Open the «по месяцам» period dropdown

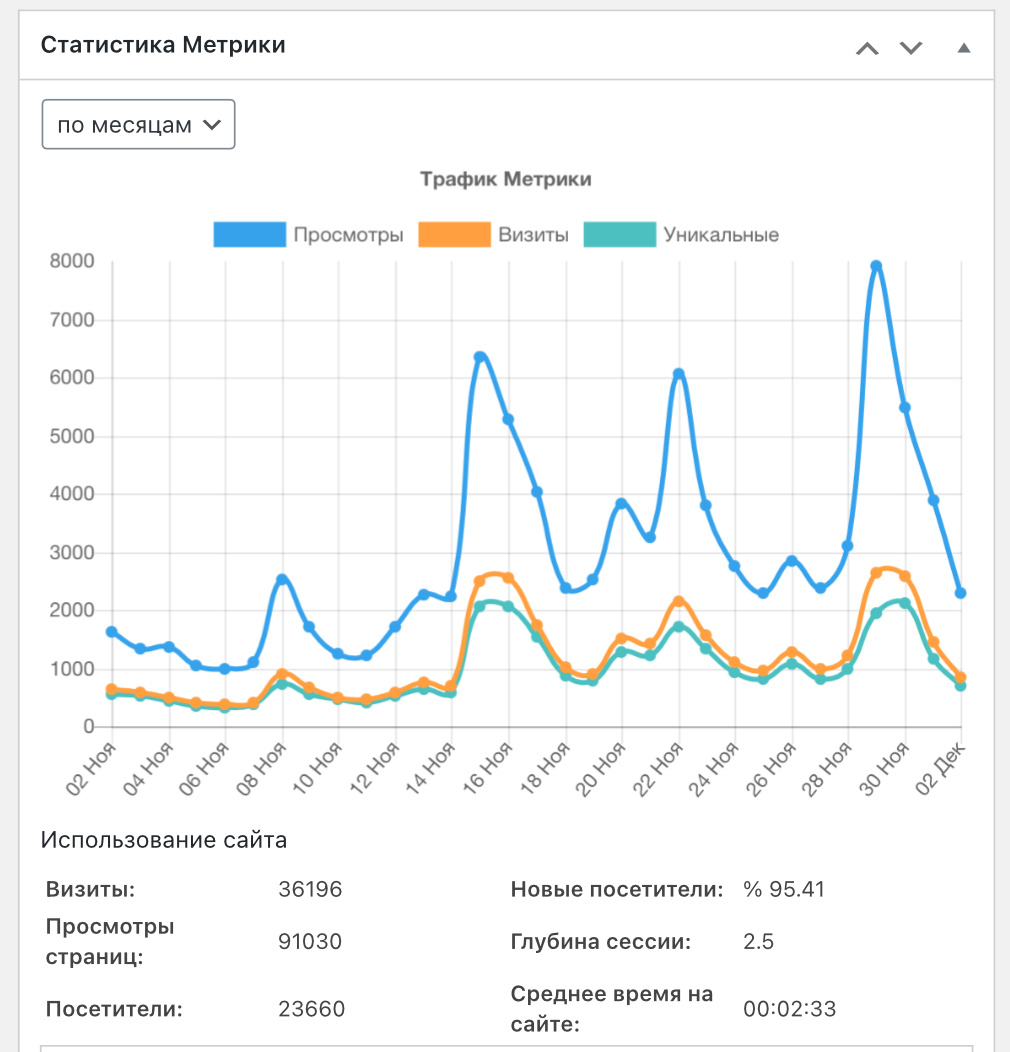point(138,125)
